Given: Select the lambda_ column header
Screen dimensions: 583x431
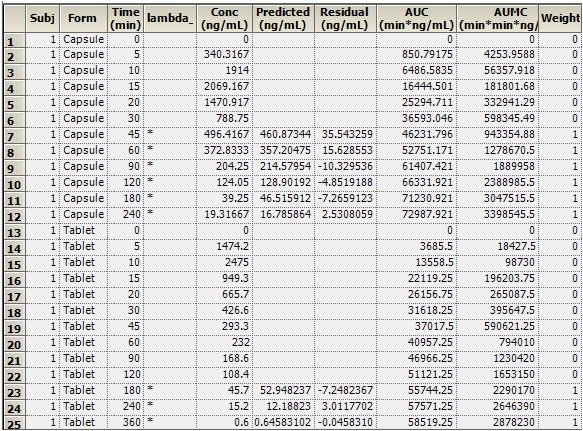Looking at the screenshot, I should 170,18.
